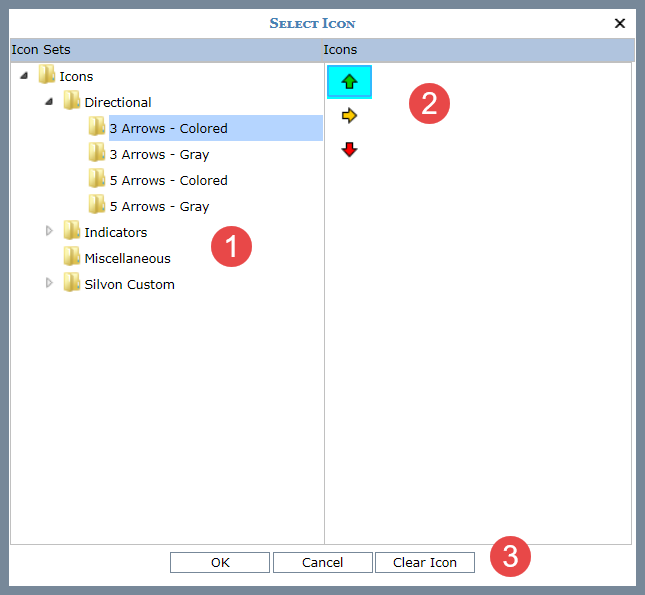
Task: Collapse the root Icons tree node
Action: point(24,76)
